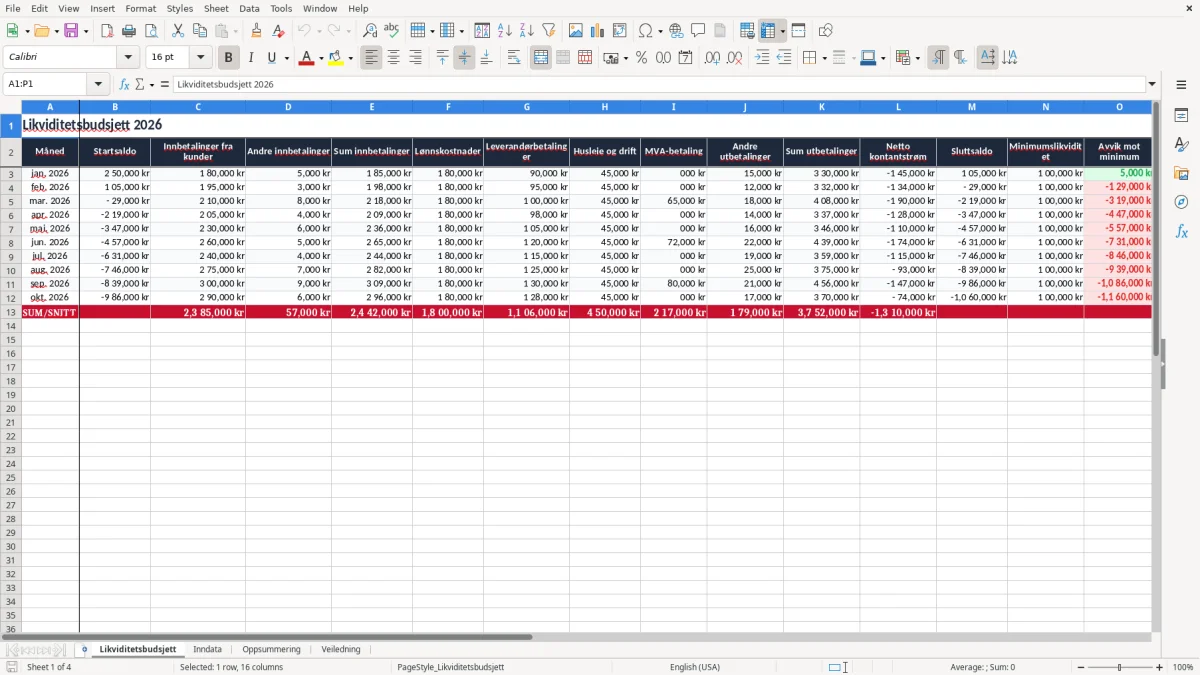
Task: Toggle Print Preview icon
Action: pyautogui.click(x=151, y=31)
